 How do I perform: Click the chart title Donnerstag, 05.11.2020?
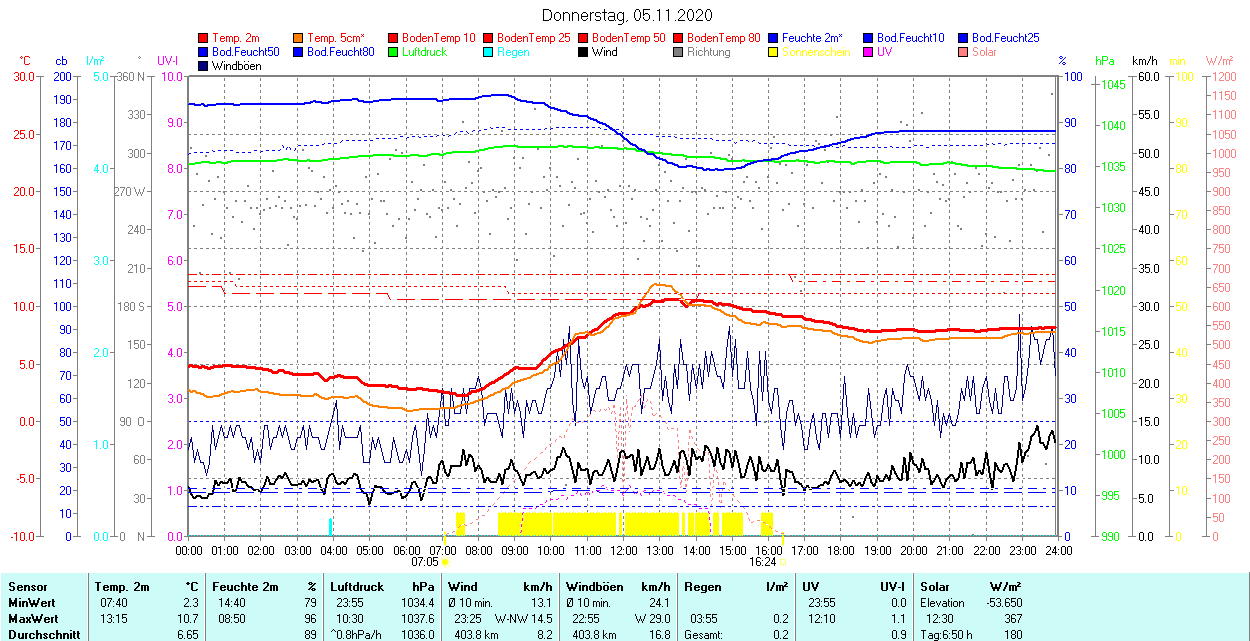pos(627,15)
